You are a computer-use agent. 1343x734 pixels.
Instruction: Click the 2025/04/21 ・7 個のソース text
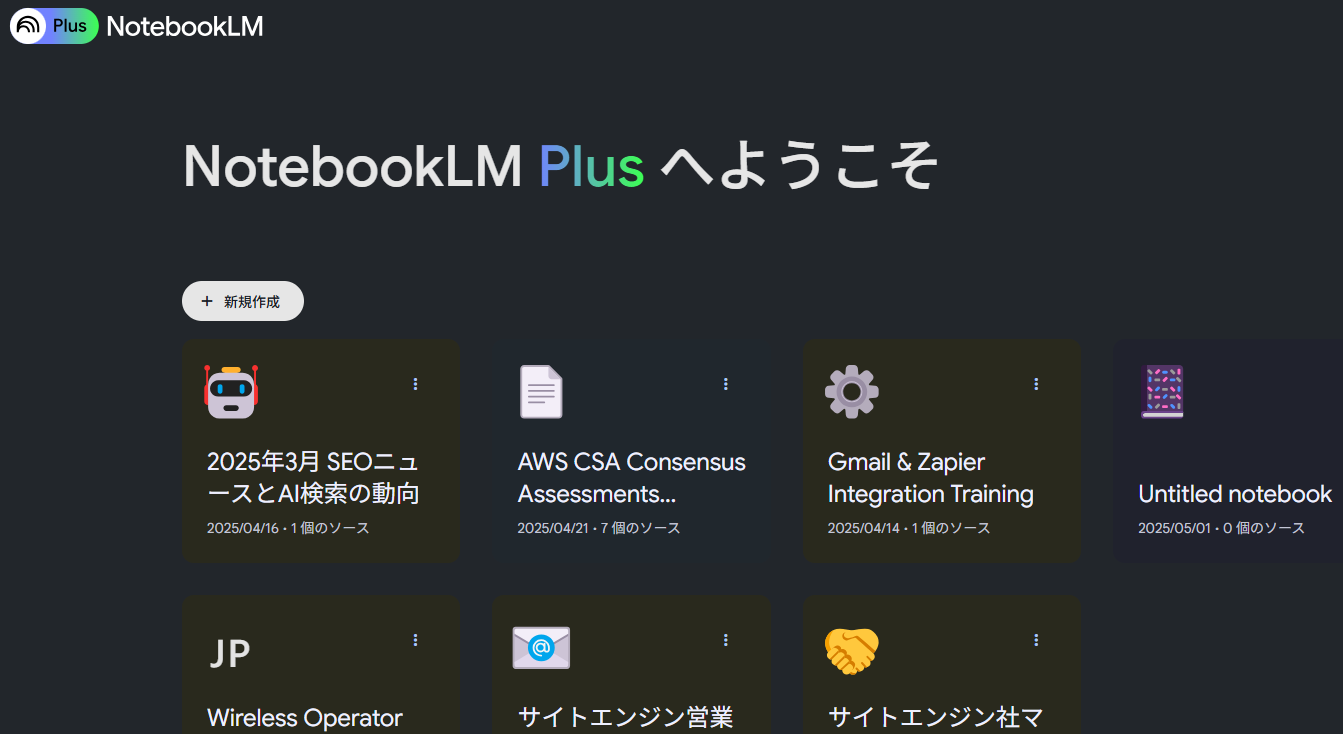pos(599,528)
